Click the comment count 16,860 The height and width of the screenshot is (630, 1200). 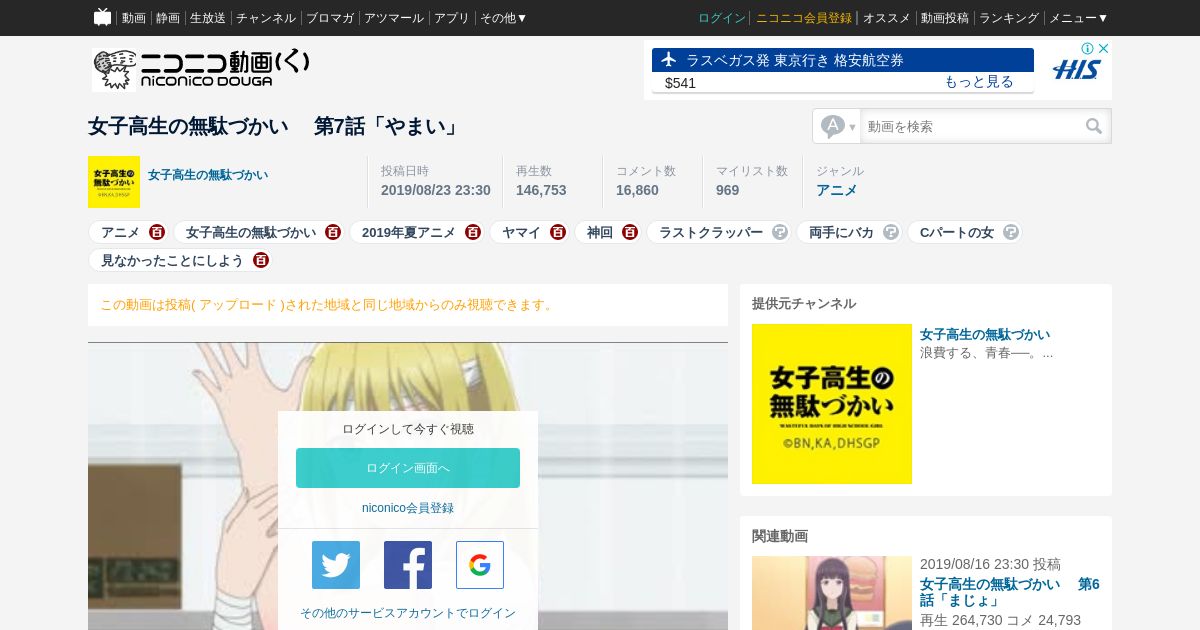click(x=637, y=190)
